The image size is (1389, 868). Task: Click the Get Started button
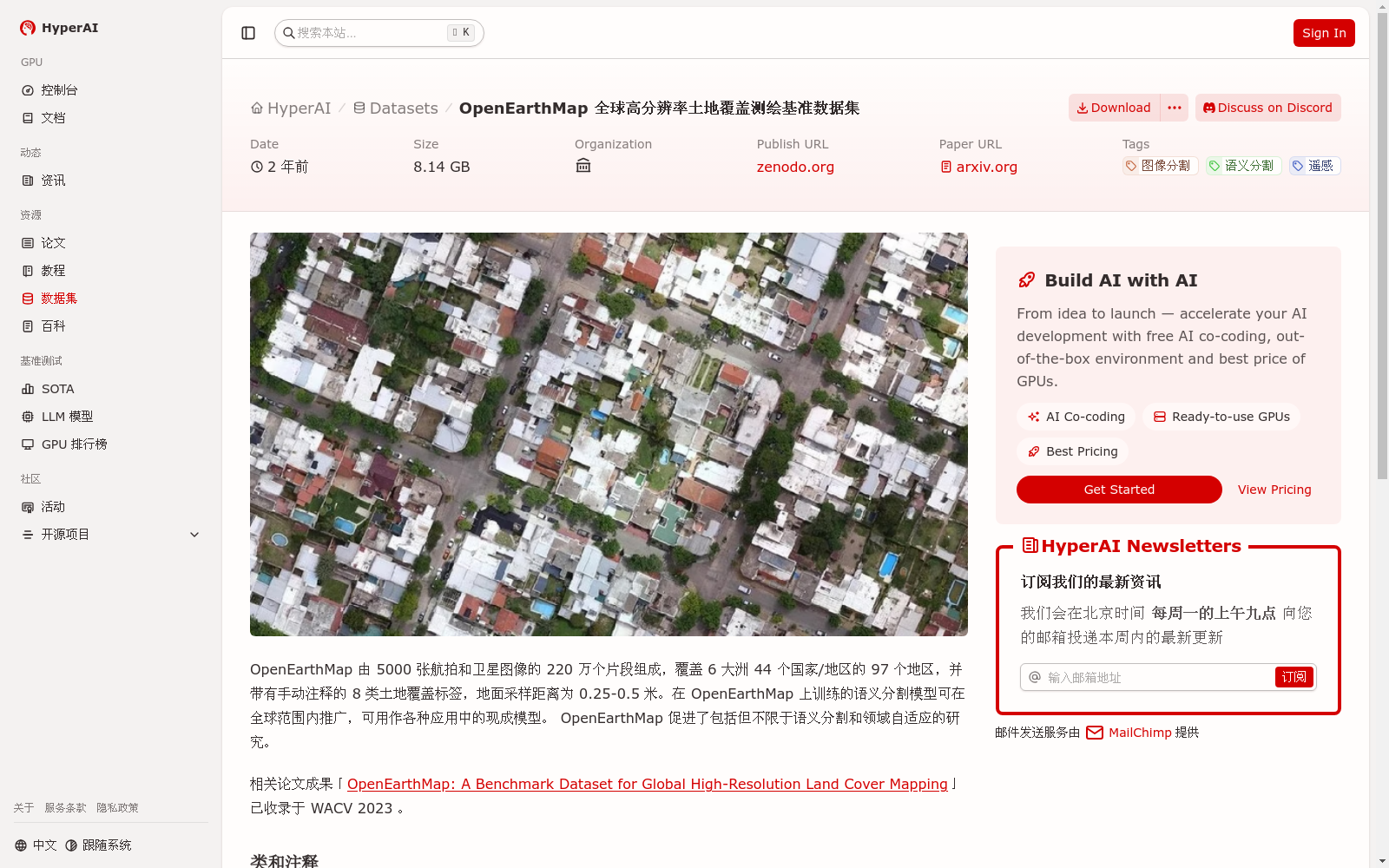[x=1119, y=490]
